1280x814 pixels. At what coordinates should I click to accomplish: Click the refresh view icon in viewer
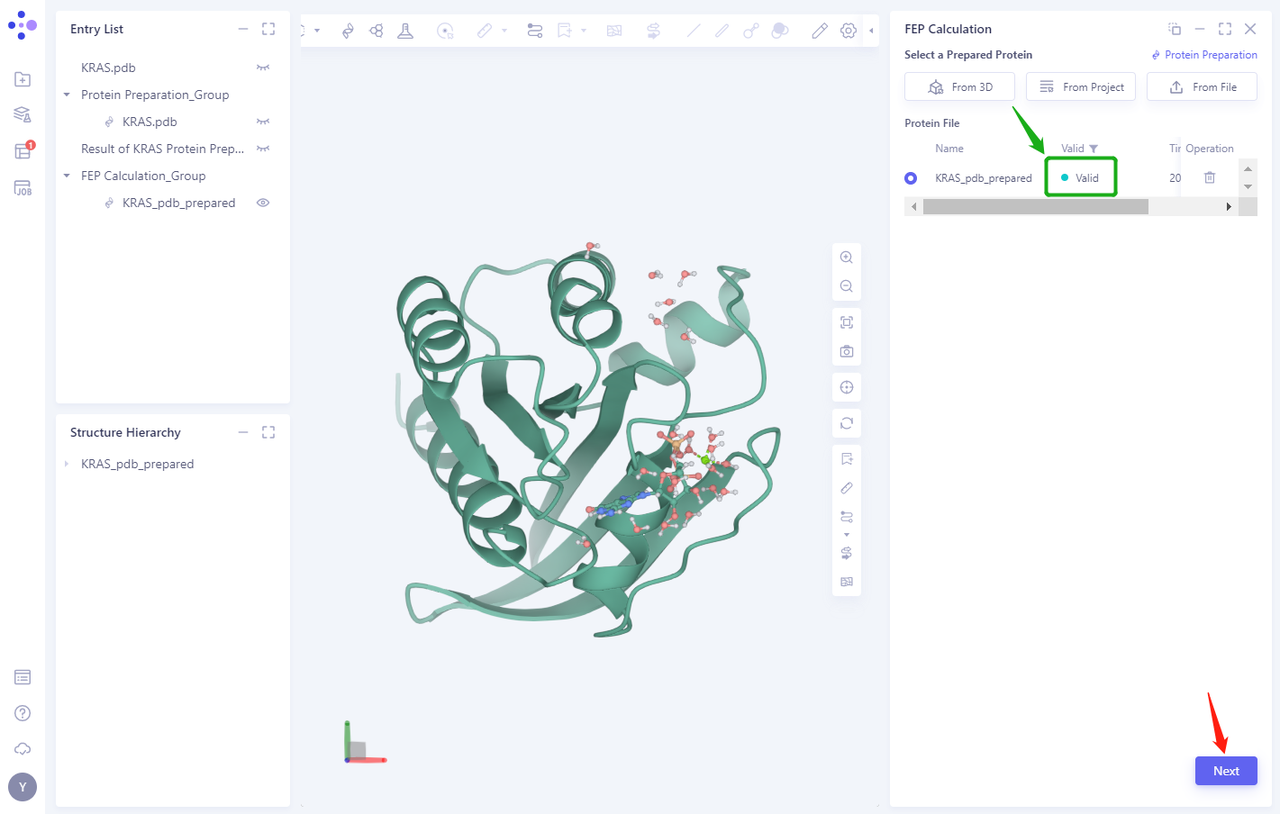pos(846,423)
